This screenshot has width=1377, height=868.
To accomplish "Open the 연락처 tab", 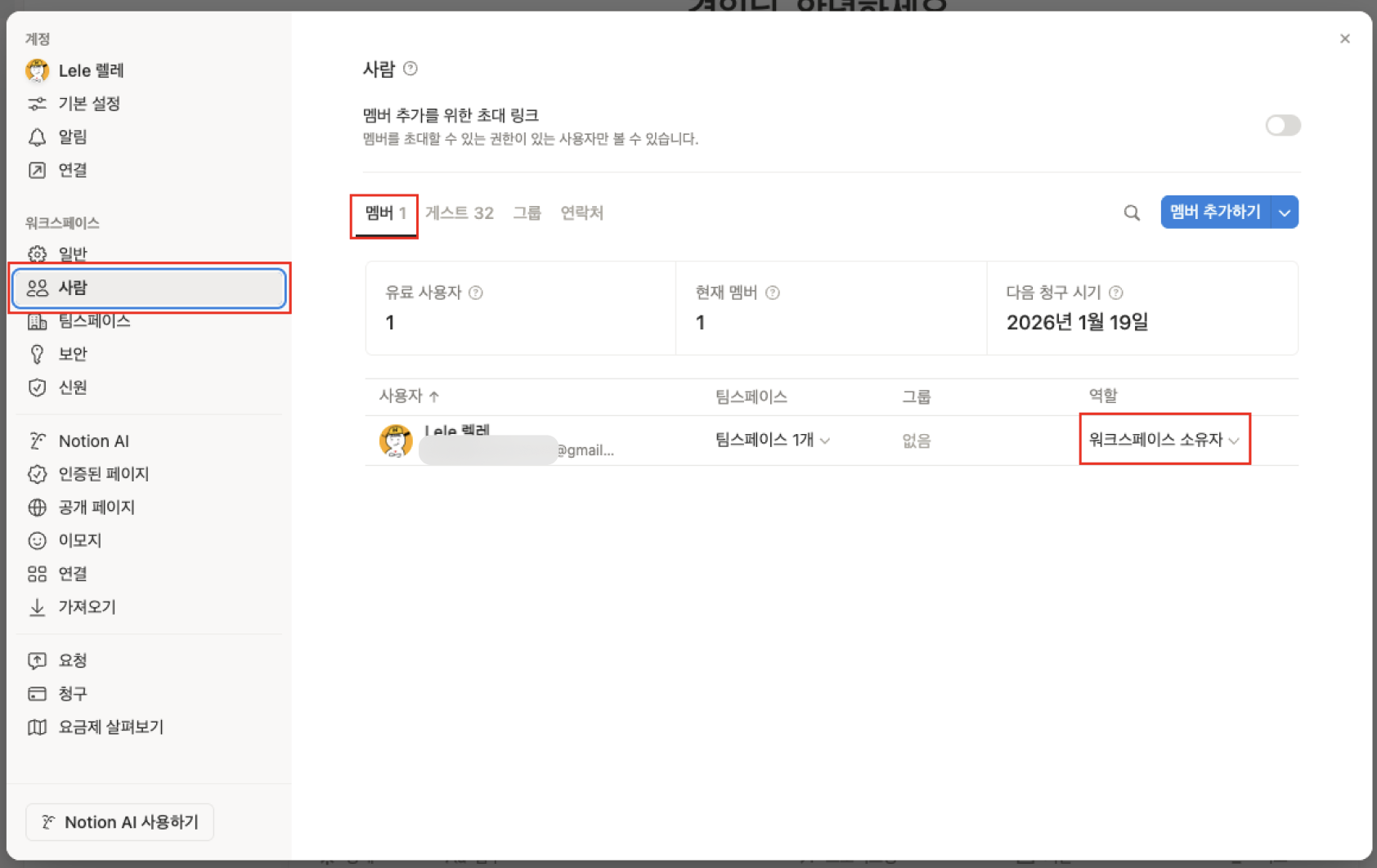I will click(x=581, y=213).
